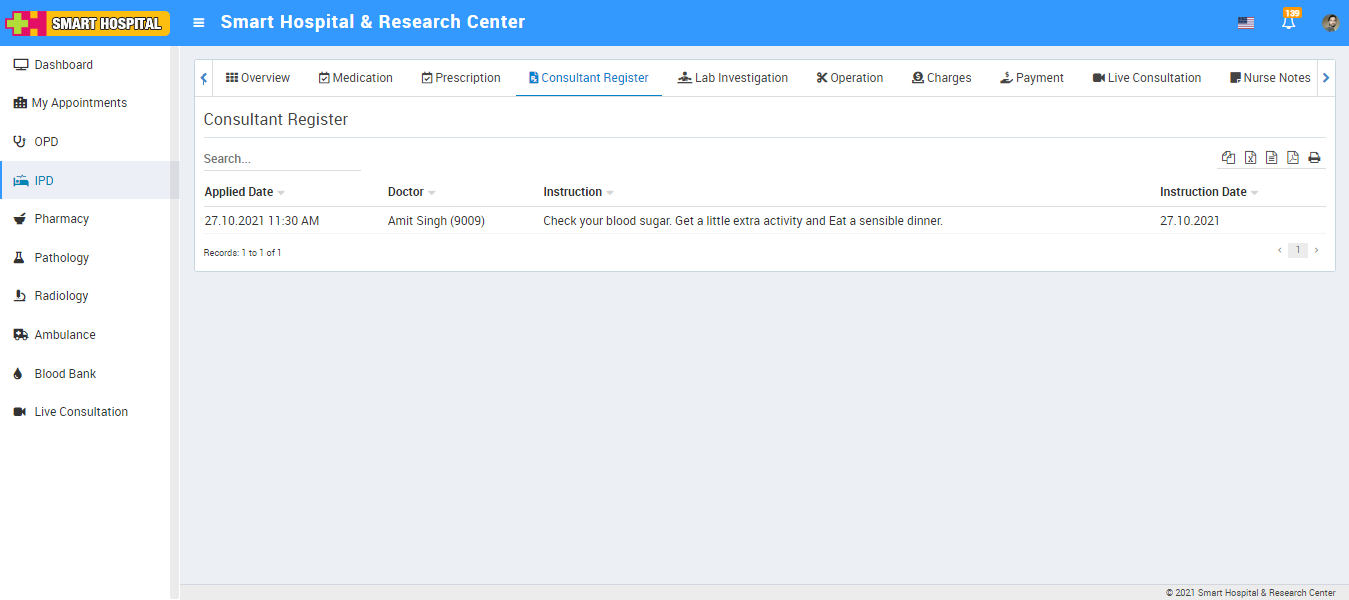
Task: Open the Nurse Notes tab
Action: pos(1270,78)
